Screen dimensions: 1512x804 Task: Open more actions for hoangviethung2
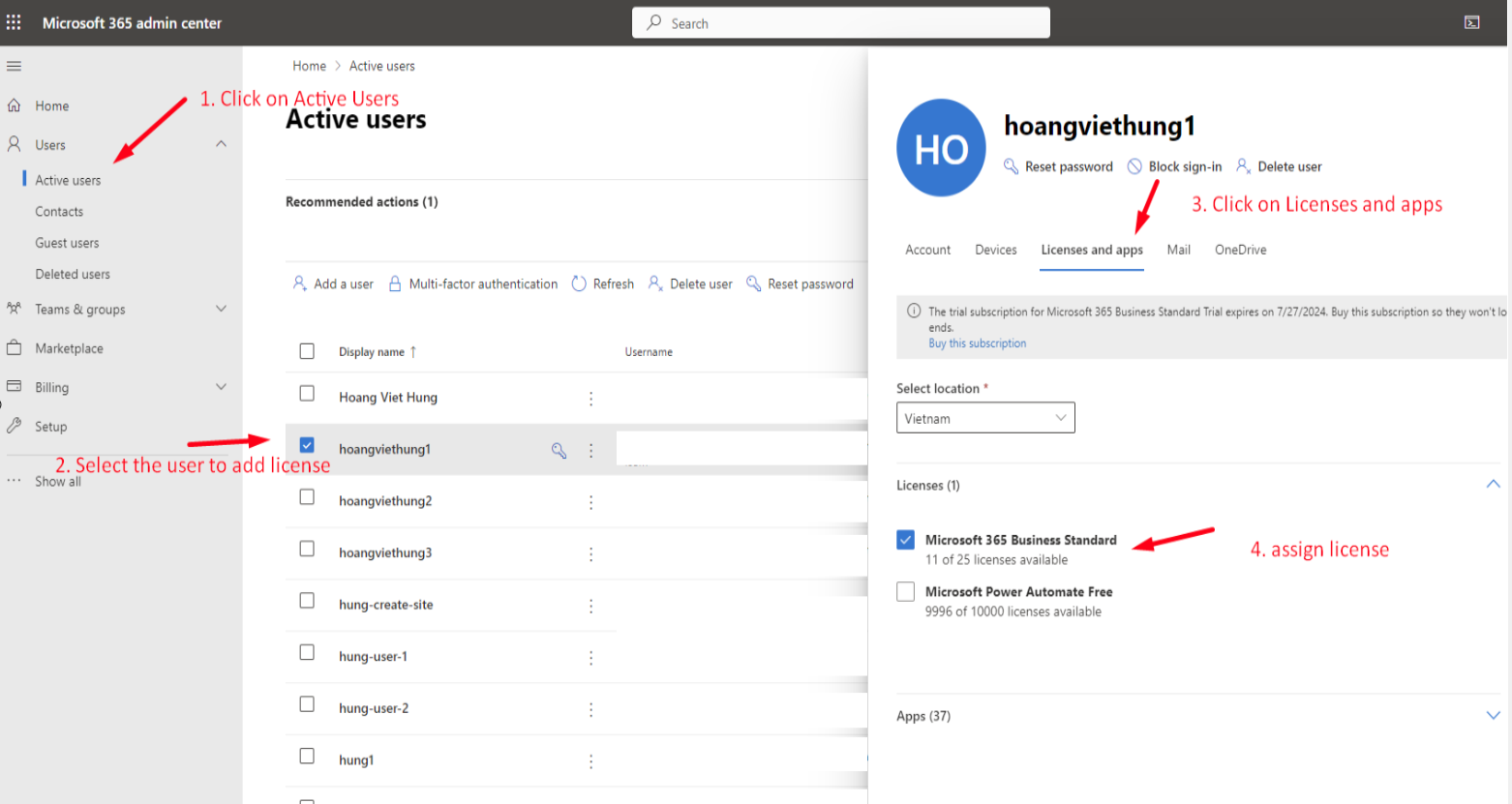pyautogui.click(x=590, y=502)
